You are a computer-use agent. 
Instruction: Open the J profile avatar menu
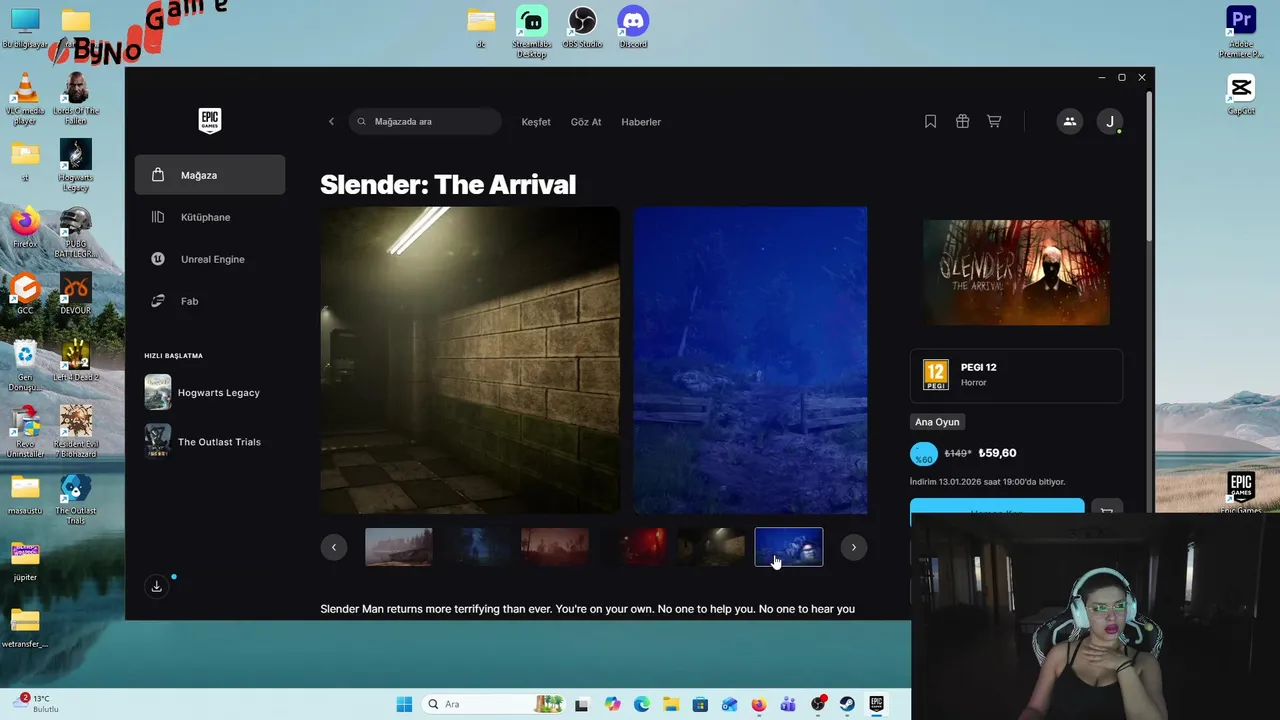(1110, 122)
